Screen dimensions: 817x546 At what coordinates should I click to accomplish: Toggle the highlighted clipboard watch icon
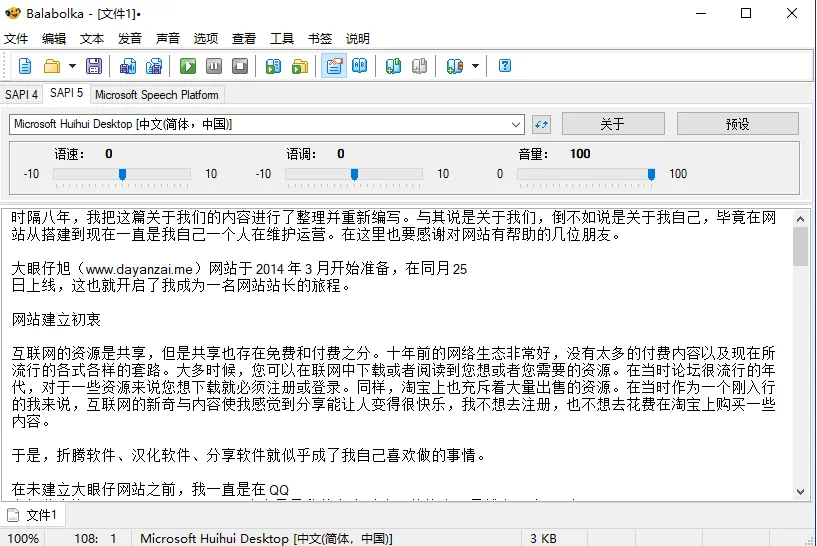333,66
